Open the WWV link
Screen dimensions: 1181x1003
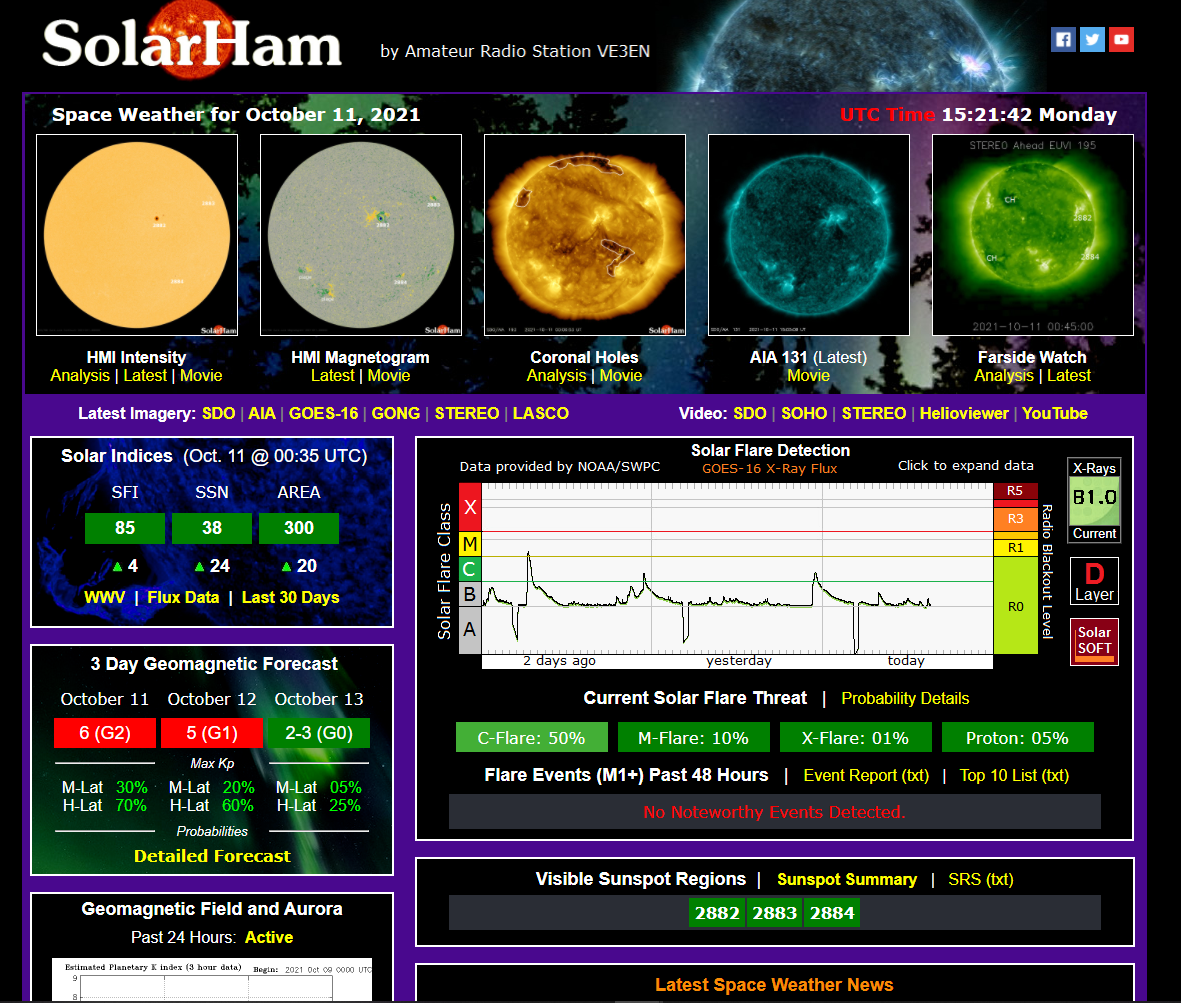tap(105, 597)
